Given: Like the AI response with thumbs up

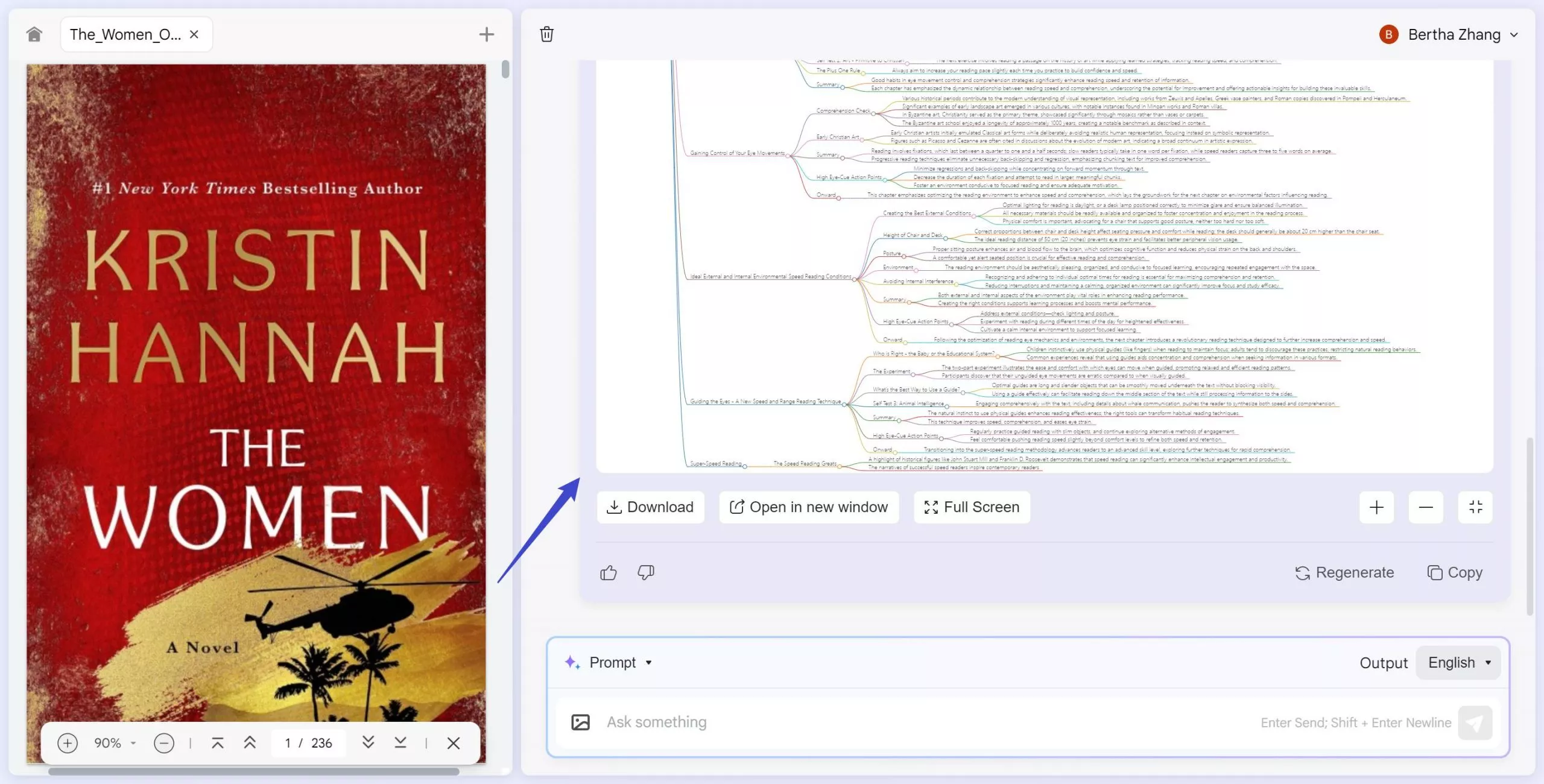Looking at the screenshot, I should (x=608, y=572).
